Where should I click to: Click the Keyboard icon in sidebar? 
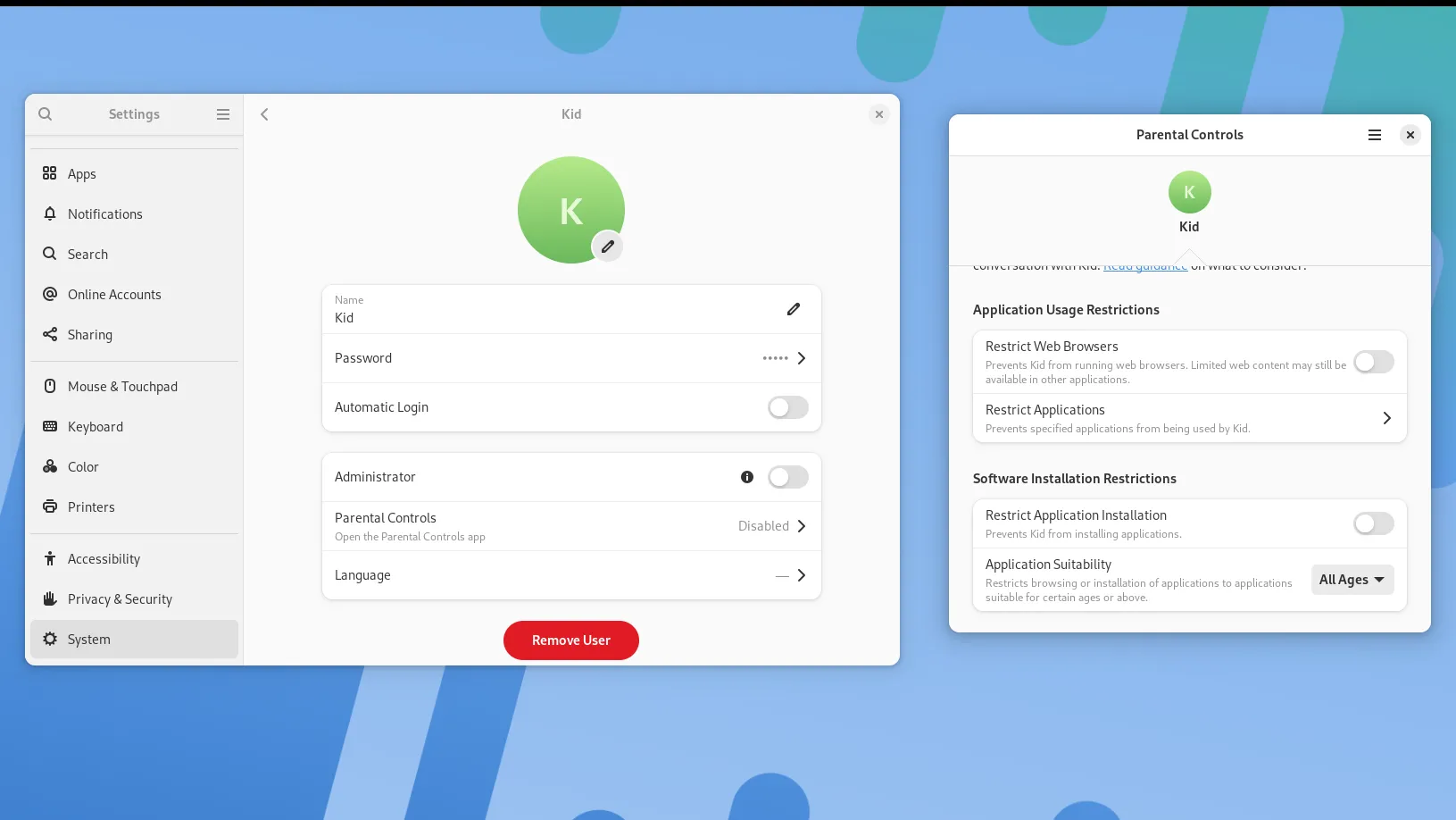(50, 426)
